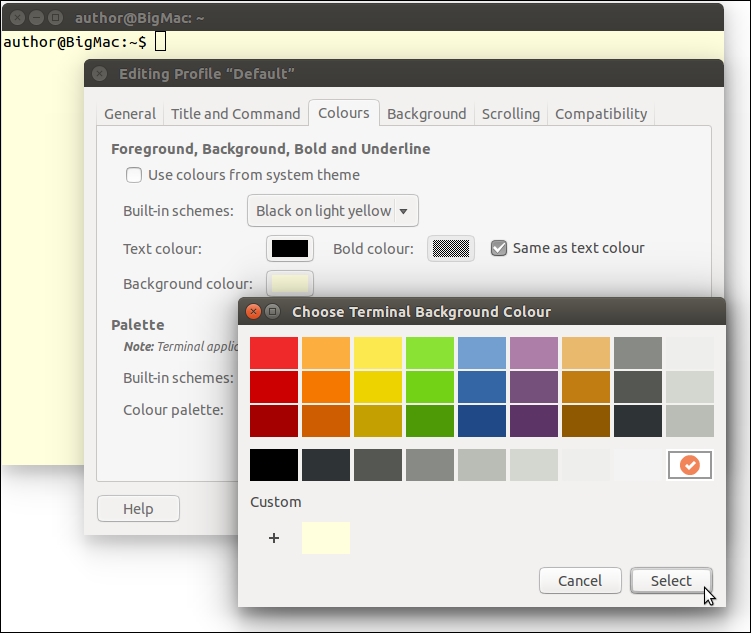Uncheck Same as text colour option
This screenshot has height=633, width=751.
(499, 248)
